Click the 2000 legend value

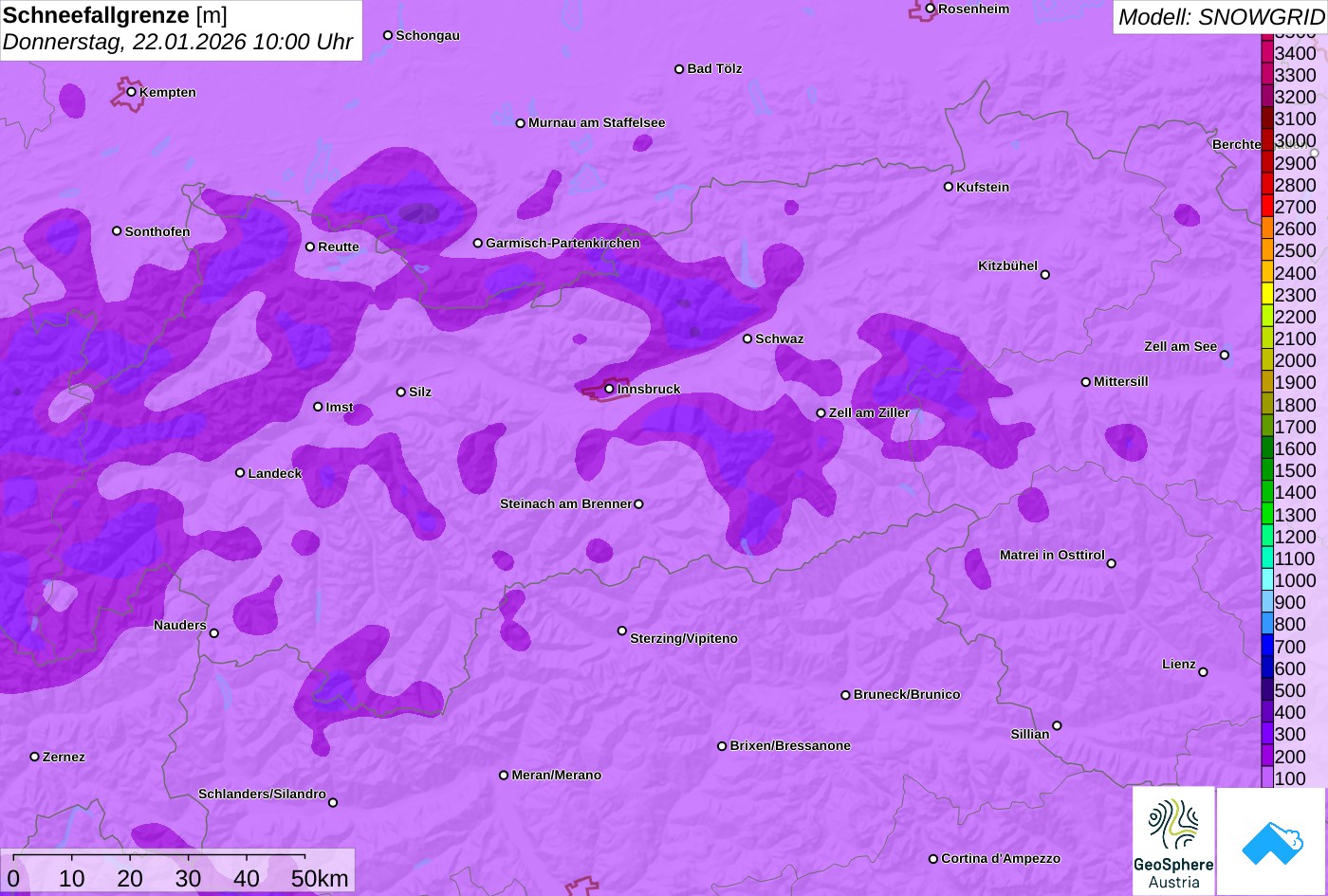1296,360
